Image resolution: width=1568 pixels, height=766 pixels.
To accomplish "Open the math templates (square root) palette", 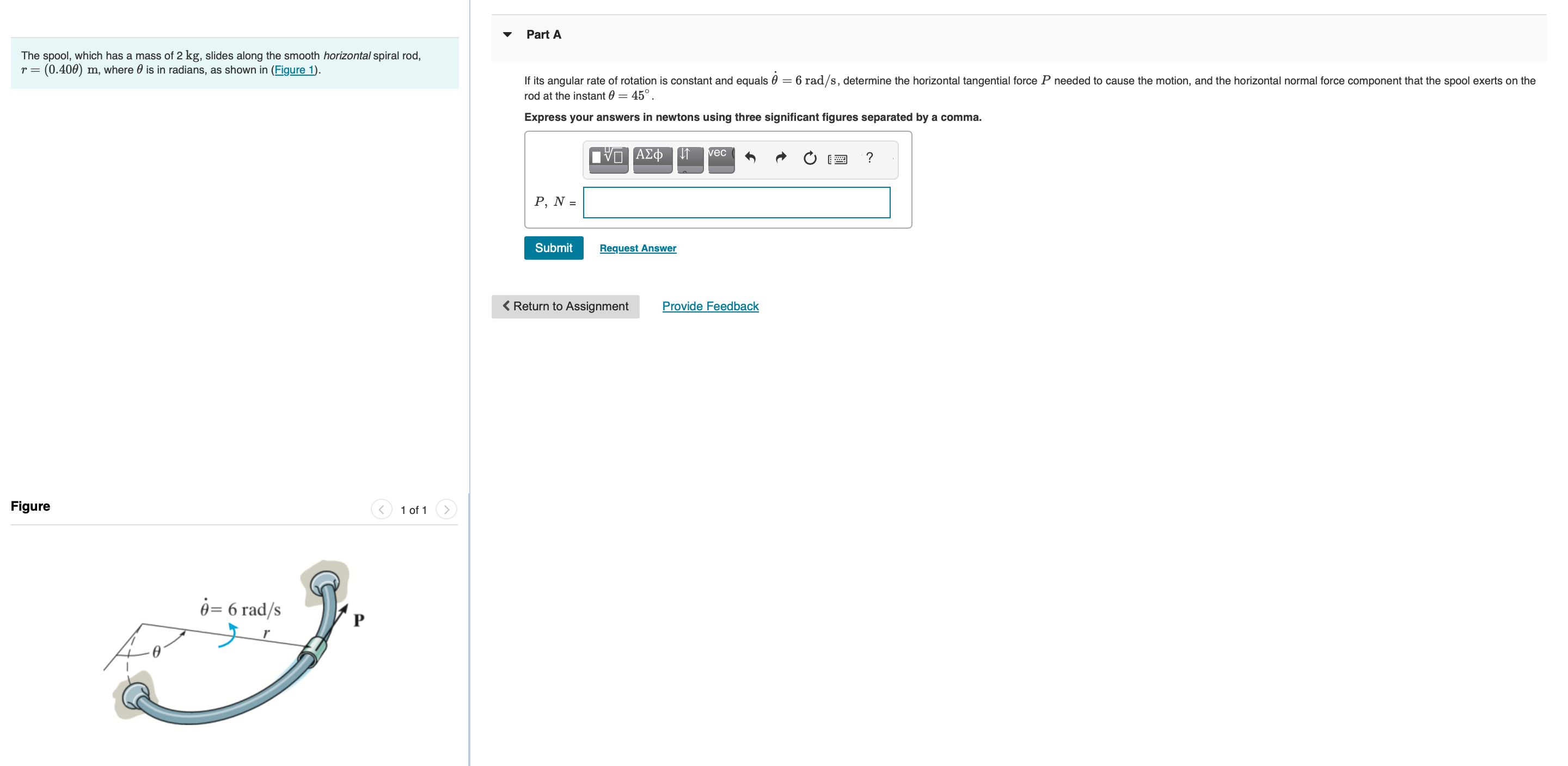I will [x=608, y=158].
